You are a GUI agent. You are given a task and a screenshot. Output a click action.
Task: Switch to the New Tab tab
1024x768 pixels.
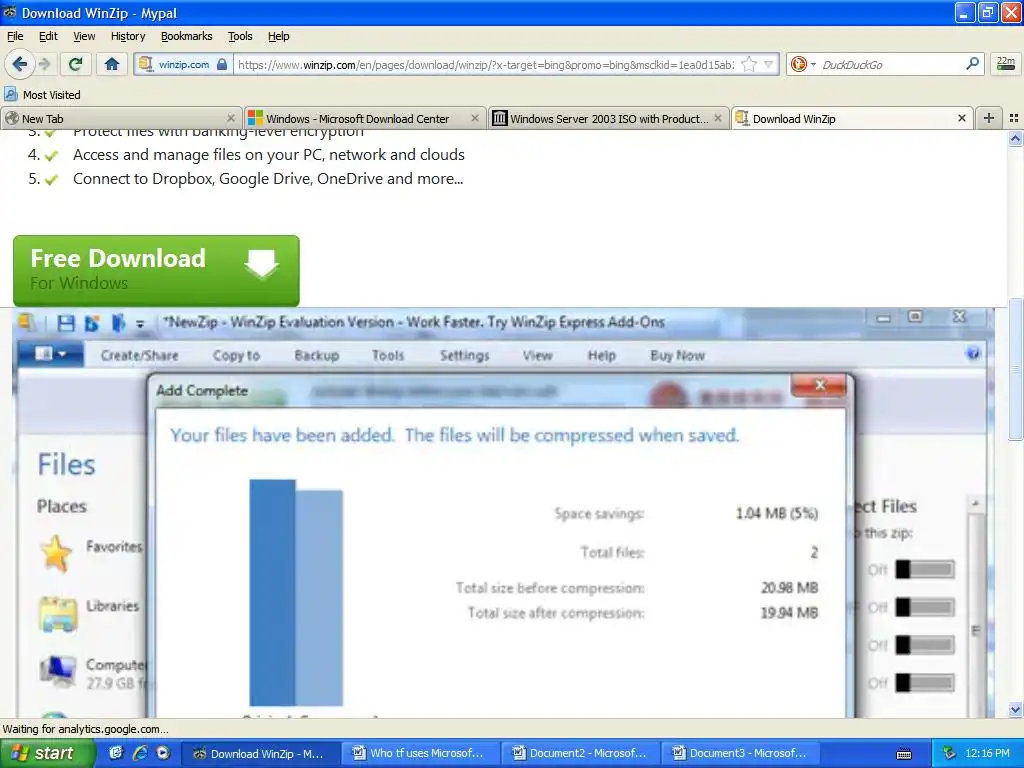[x=121, y=118]
